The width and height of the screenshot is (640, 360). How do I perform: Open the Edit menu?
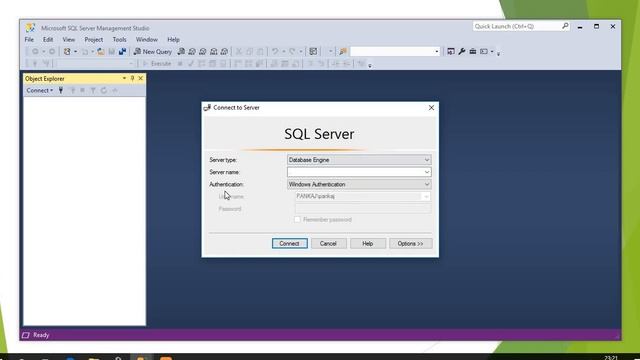point(48,40)
